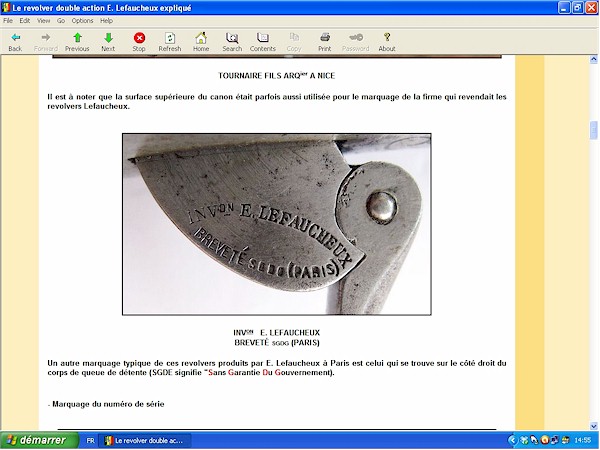Select the Le revolver double ac... taskbar button
600x450 pixels.
coord(145,441)
